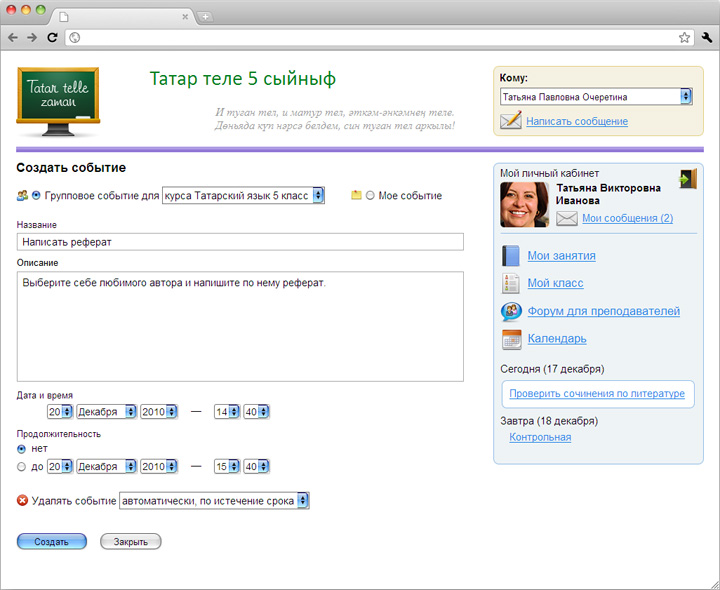Viewport: 720px width, 590px height.
Task: Click the browser reload icon
Action: pyautogui.click(x=52, y=38)
